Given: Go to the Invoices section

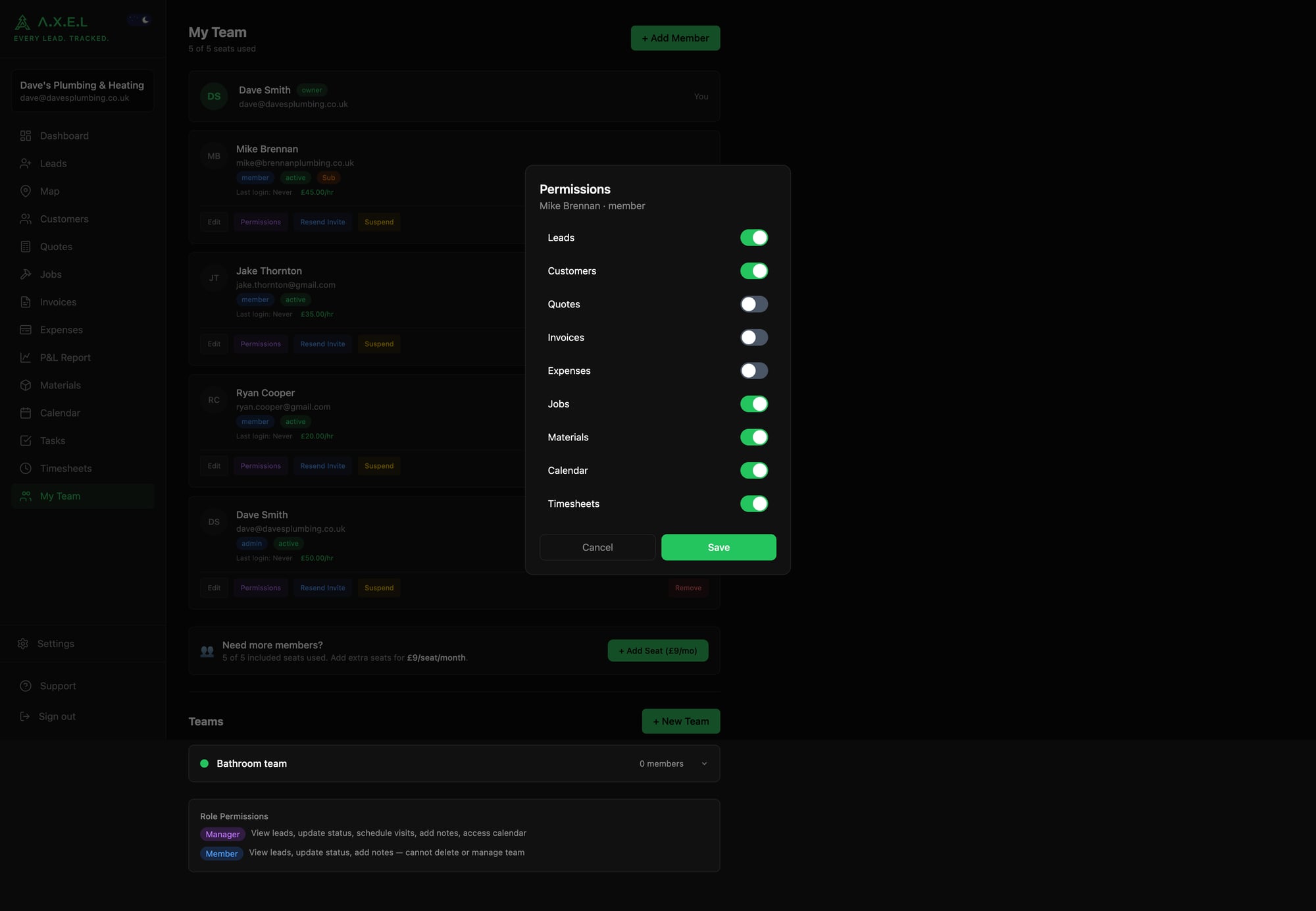Looking at the screenshot, I should point(58,302).
